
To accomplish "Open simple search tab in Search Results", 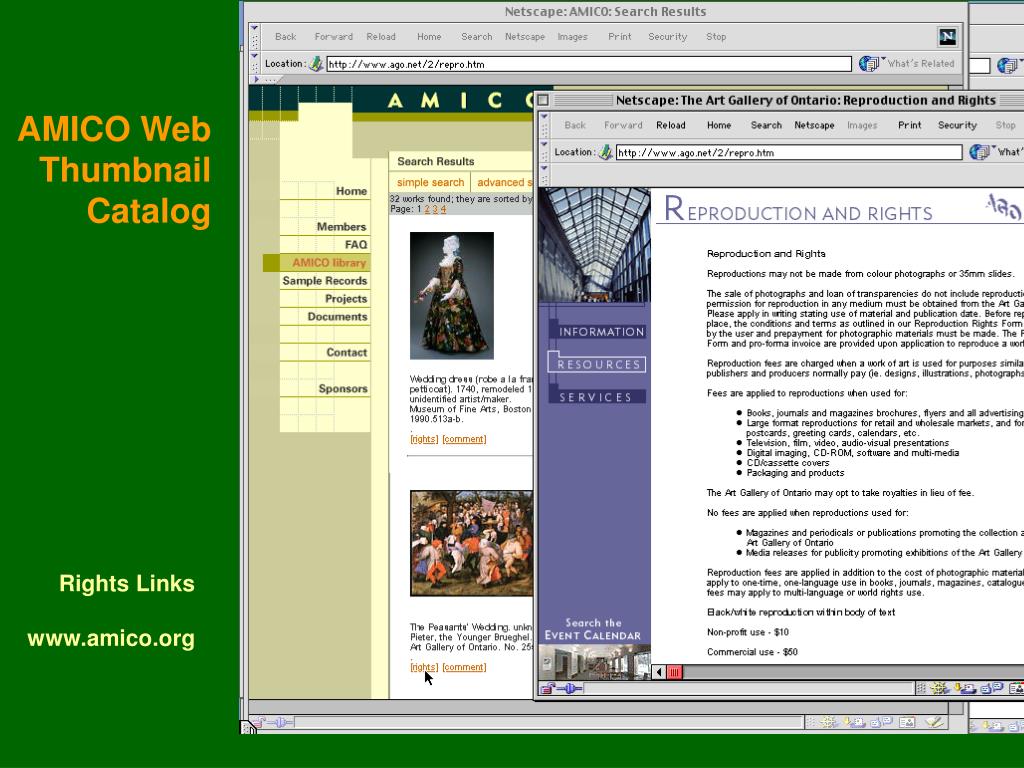I will (x=430, y=182).
